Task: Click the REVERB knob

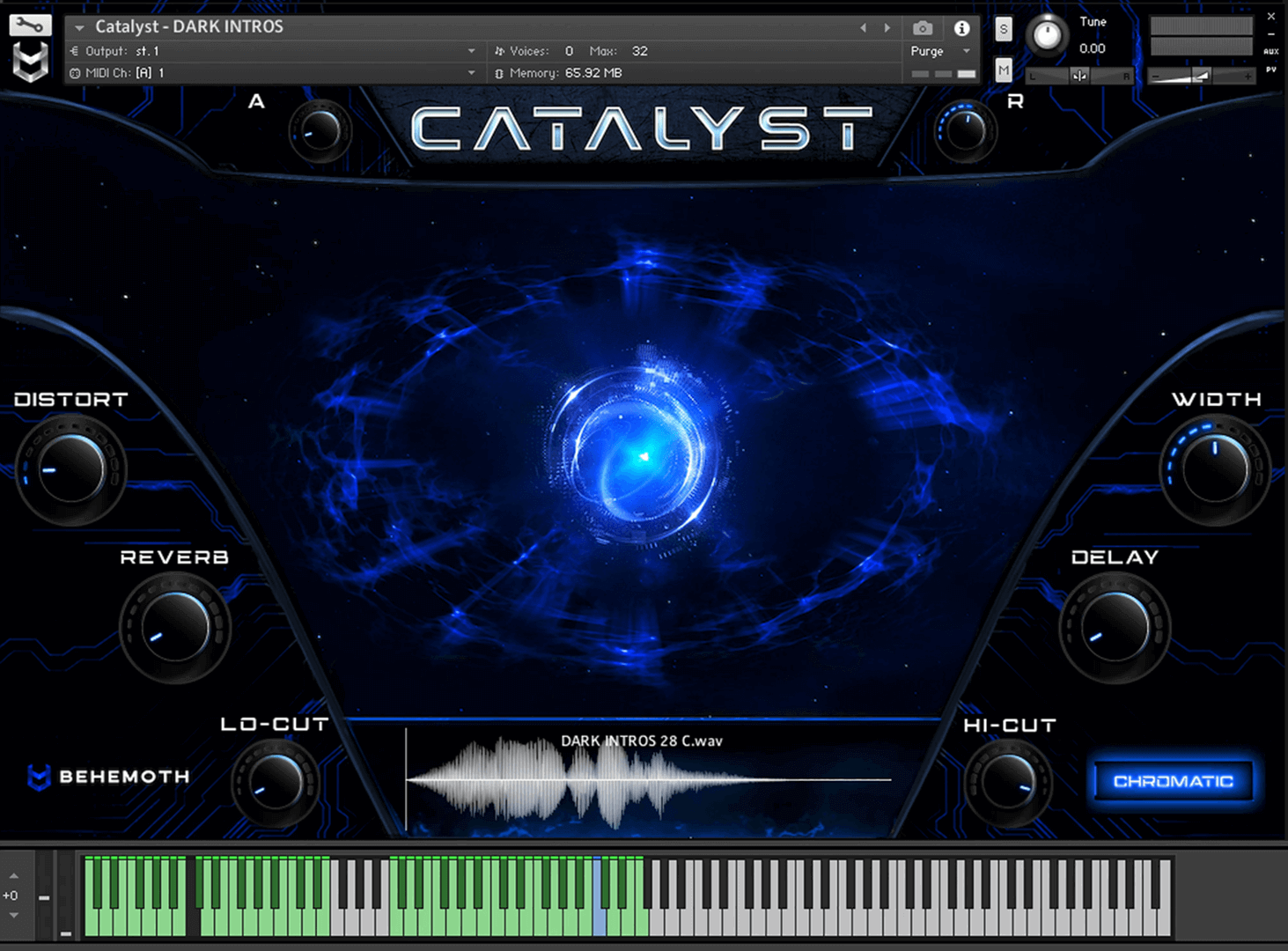Action: point(175,628)
